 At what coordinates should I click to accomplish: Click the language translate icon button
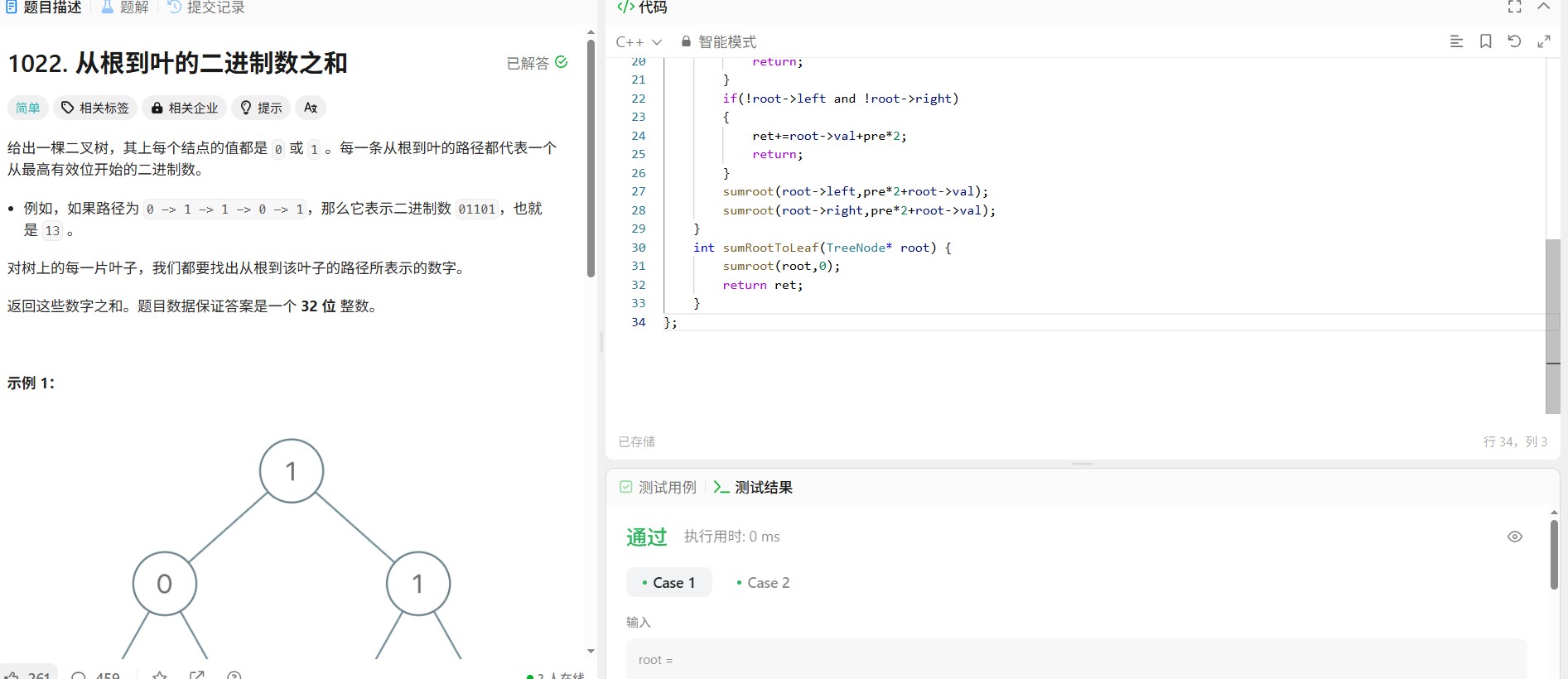tap(311, 108)
